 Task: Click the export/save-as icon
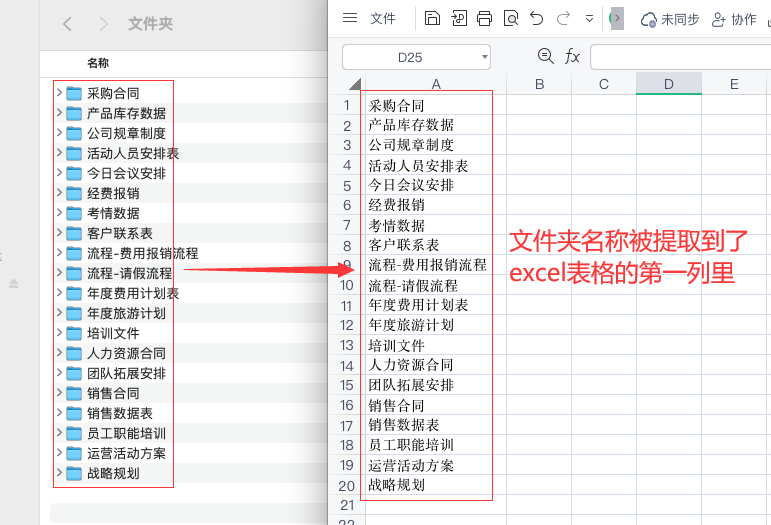point(459,18)
